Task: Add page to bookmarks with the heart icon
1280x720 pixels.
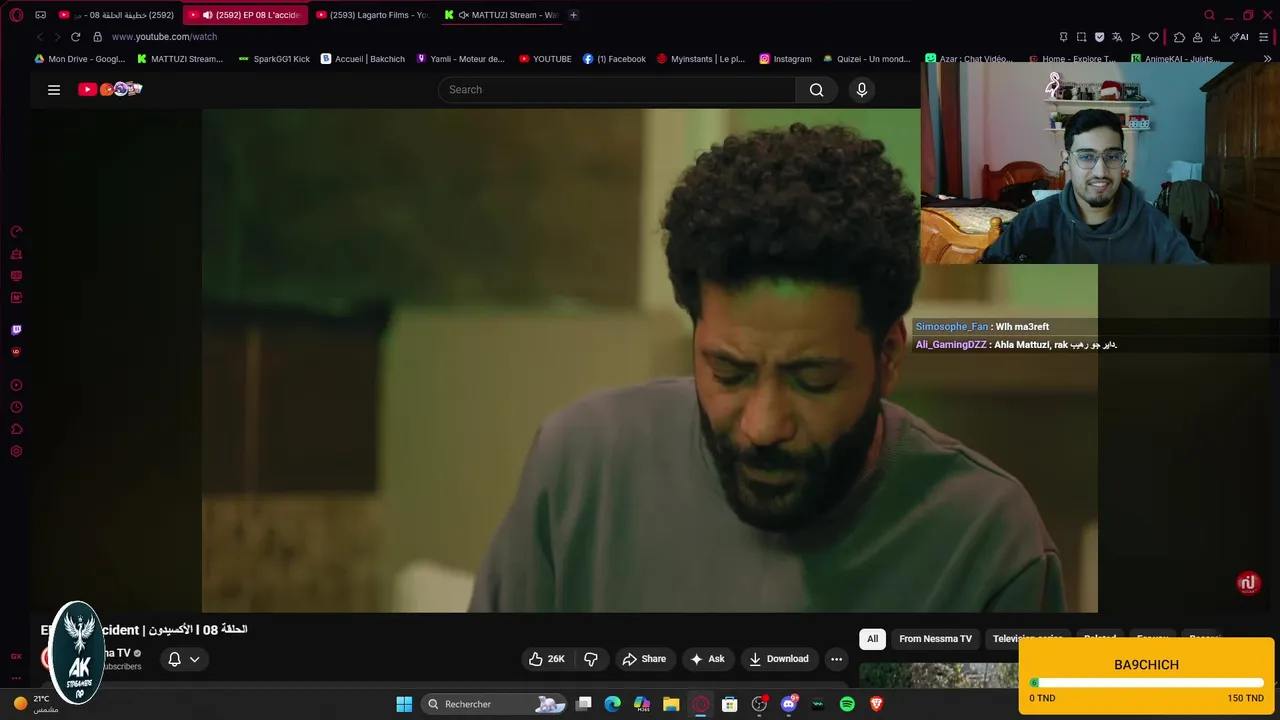Action: (x=1153, y=37)
